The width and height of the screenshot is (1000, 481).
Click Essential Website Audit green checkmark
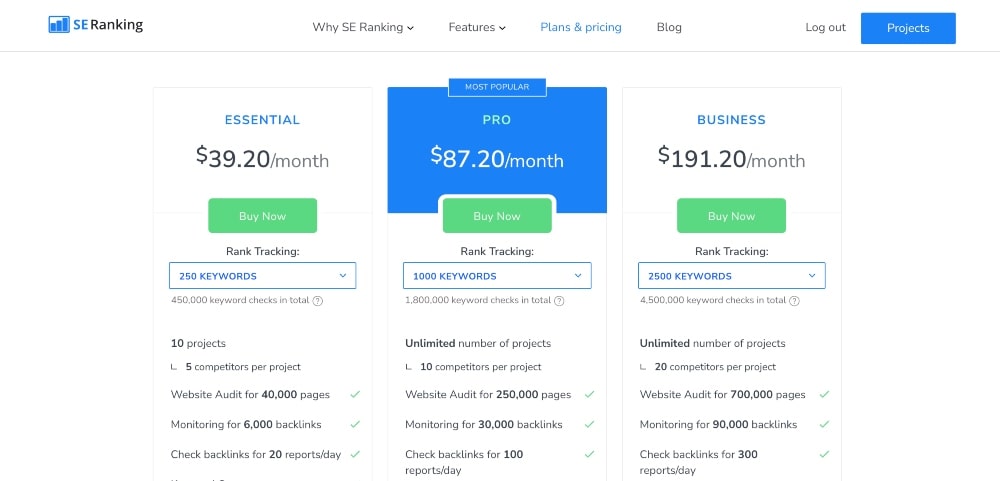(355, 394)
